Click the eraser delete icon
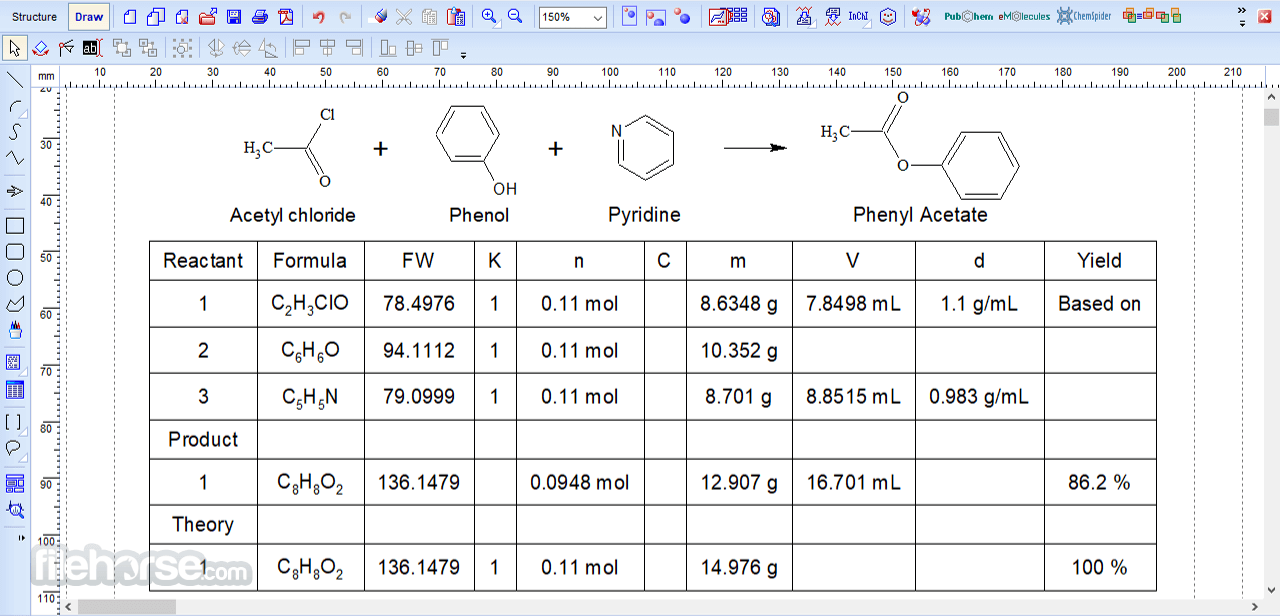Viewport: 1280px width, 616px height. pyautogui.click(x=378, y=17)
